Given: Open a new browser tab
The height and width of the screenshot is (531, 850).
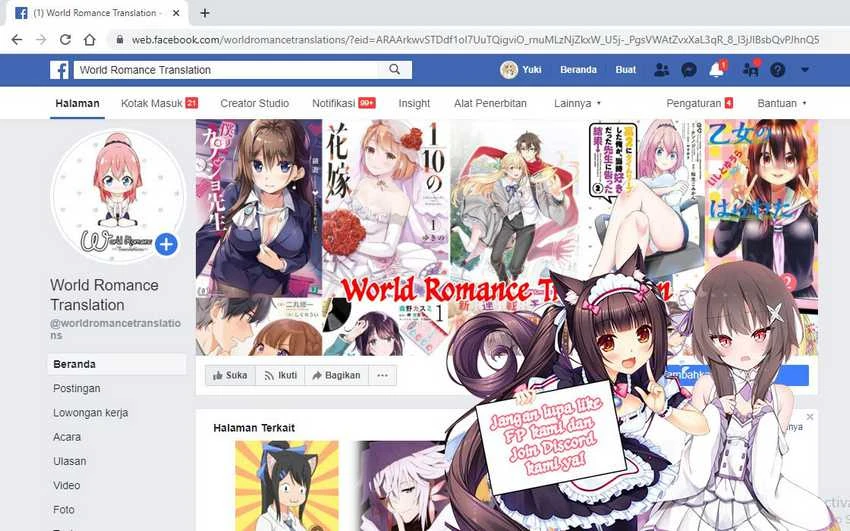Looking at the screenshot, I should [x=205, y=13].
